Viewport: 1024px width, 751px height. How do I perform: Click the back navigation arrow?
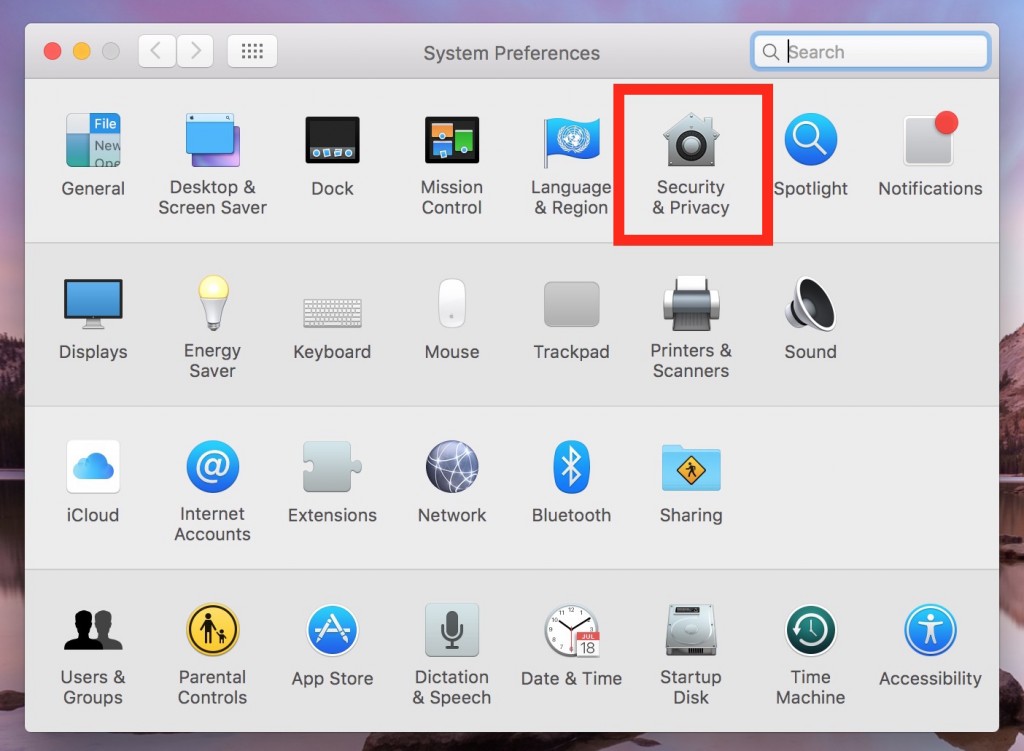[x=157, y=51]
